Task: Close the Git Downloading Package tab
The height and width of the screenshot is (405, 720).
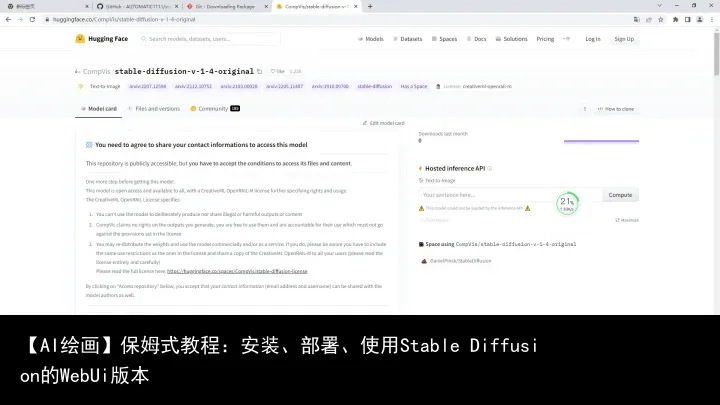Action: [266, 6]
